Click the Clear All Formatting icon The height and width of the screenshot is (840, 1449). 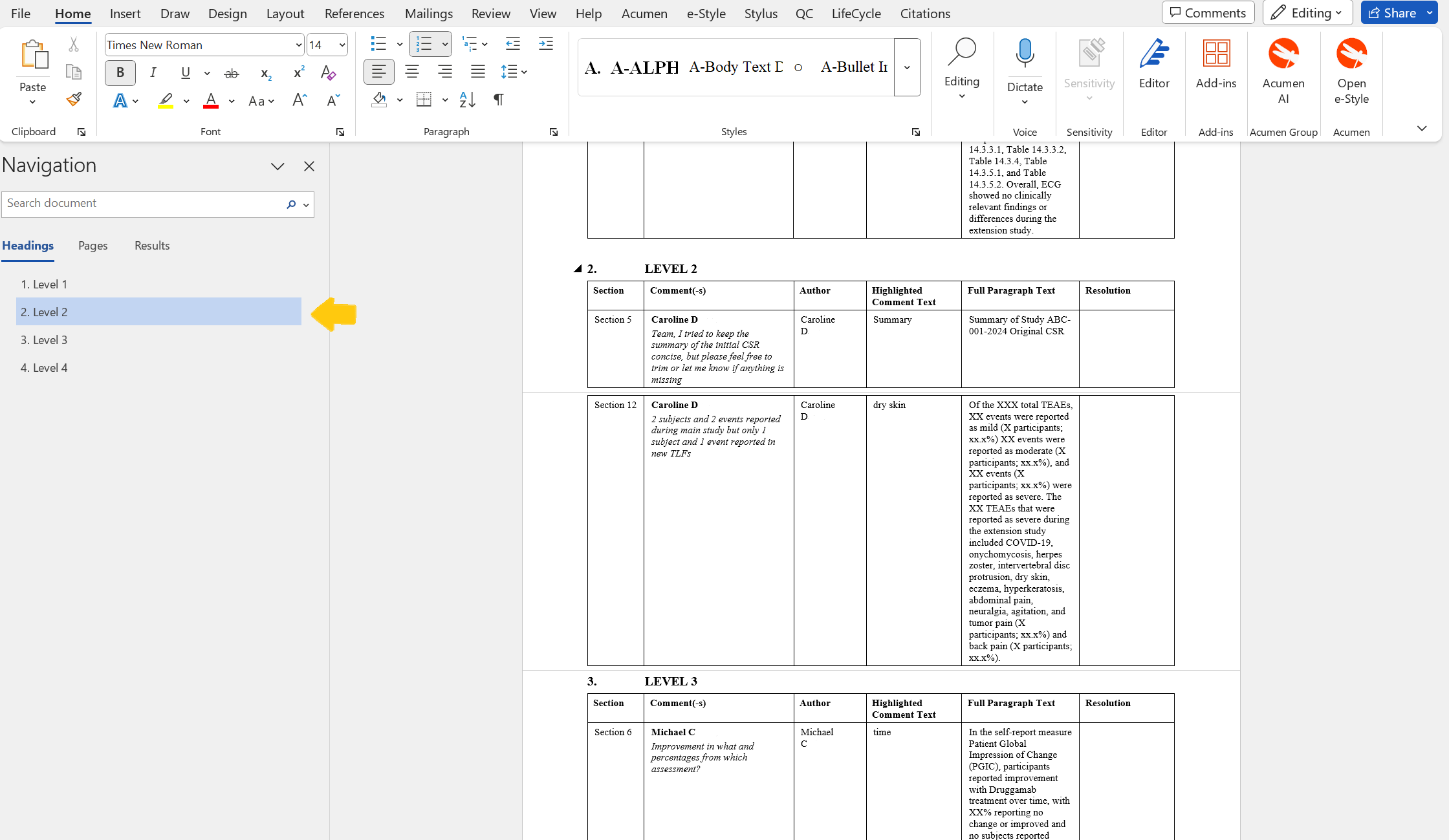tap(329, 72)
